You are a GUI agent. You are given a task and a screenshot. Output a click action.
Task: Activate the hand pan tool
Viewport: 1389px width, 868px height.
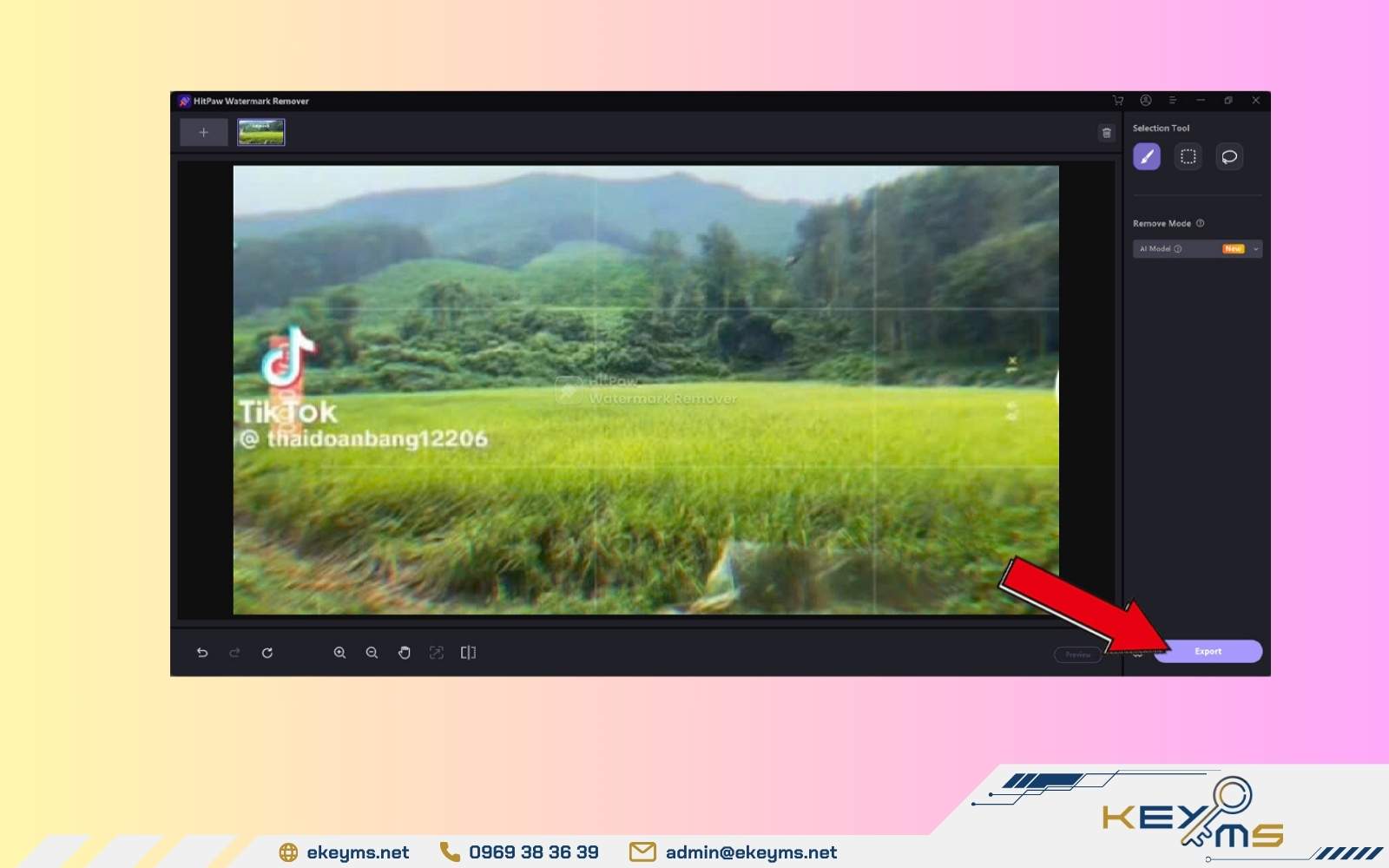(405, 653)
